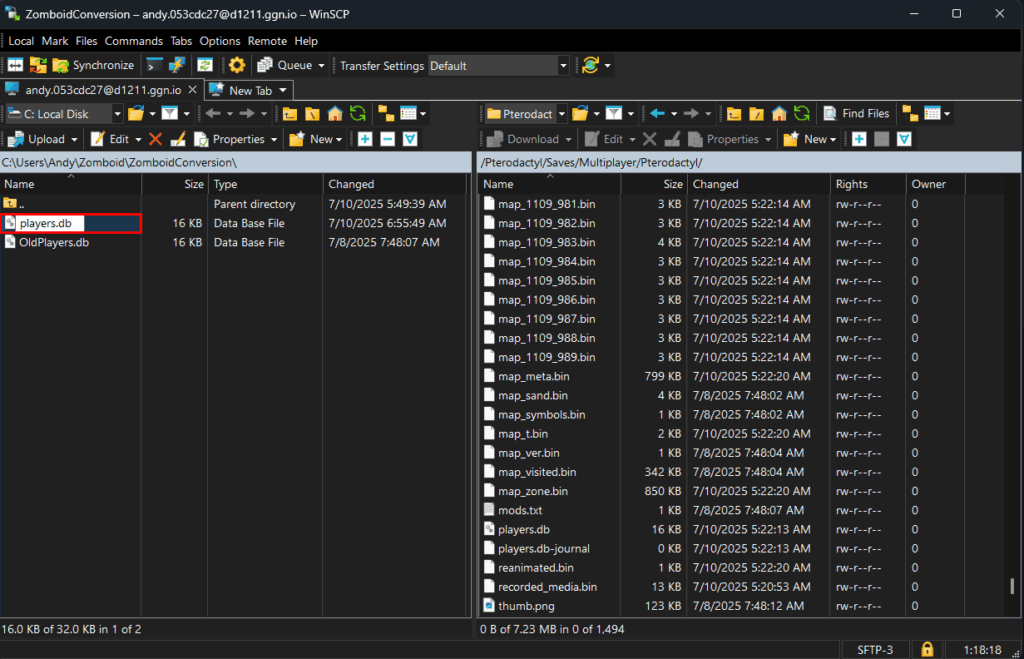This screenshot has width=1024, height=659.
Task: Toggle remote Invert Selection icon
Action: pos(903,139)
